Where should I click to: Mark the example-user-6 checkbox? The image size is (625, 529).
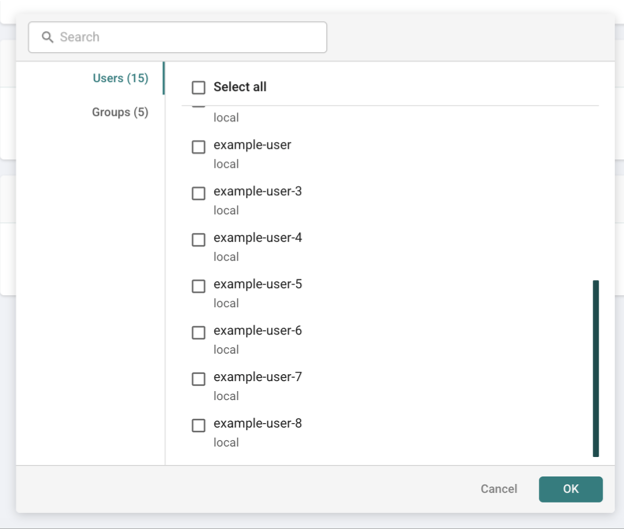pos(199,332)
